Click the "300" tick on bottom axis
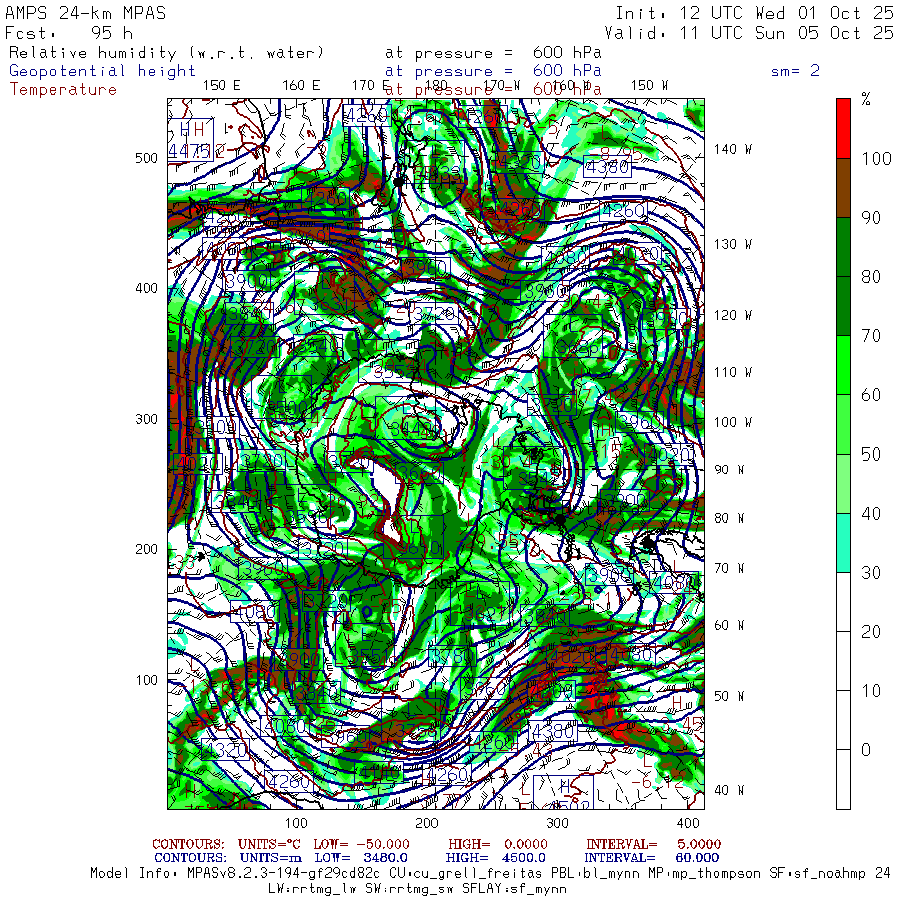900x900 pixels. [558, 822]
